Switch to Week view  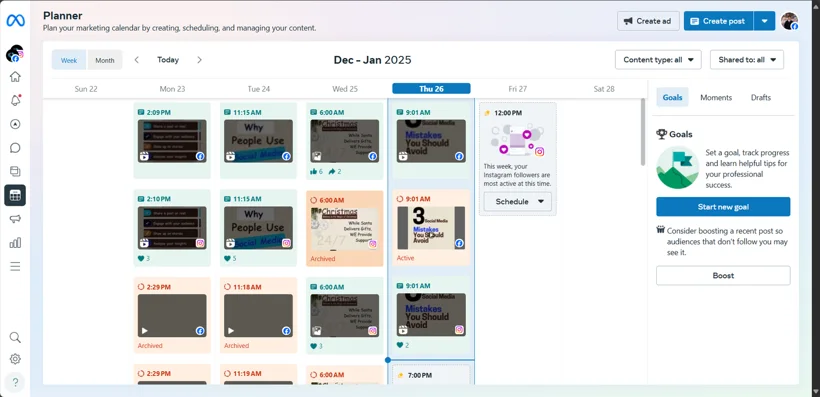[x=69, y=60]
